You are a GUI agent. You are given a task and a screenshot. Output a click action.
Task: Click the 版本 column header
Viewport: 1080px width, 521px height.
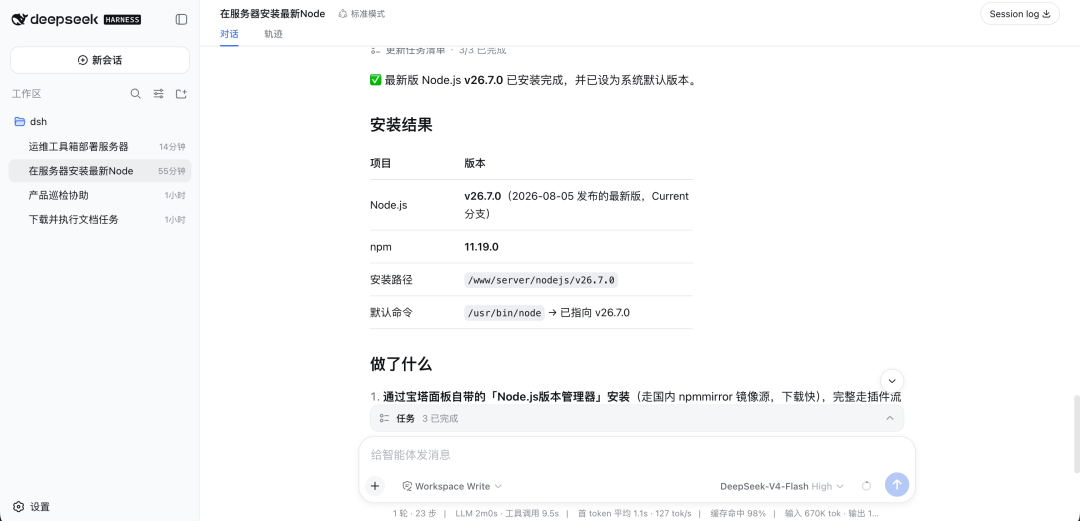pos(475,163)
